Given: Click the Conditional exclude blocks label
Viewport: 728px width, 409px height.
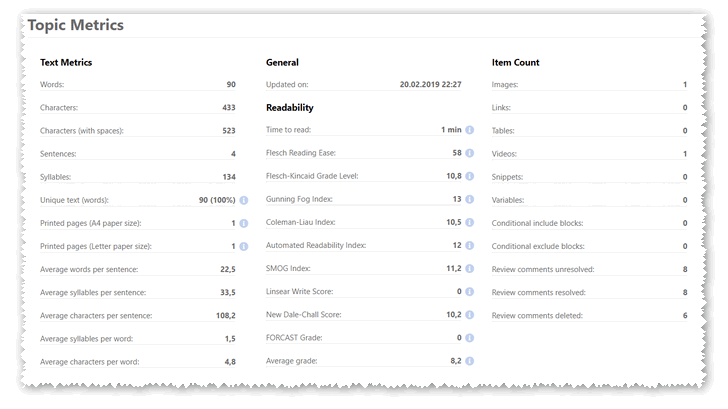Looking at the screenshot, I should tap(538, 247).
